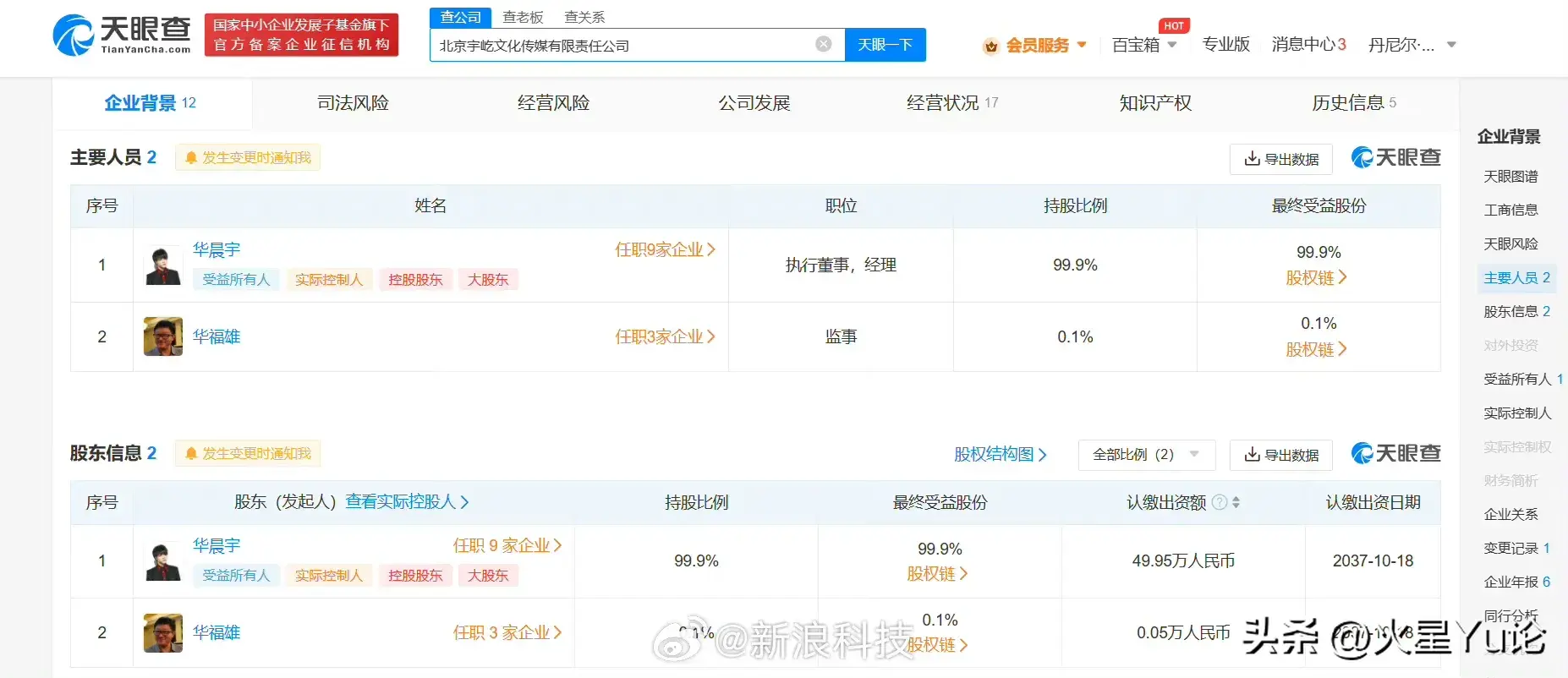Select the 经营状况 tab

952,103
